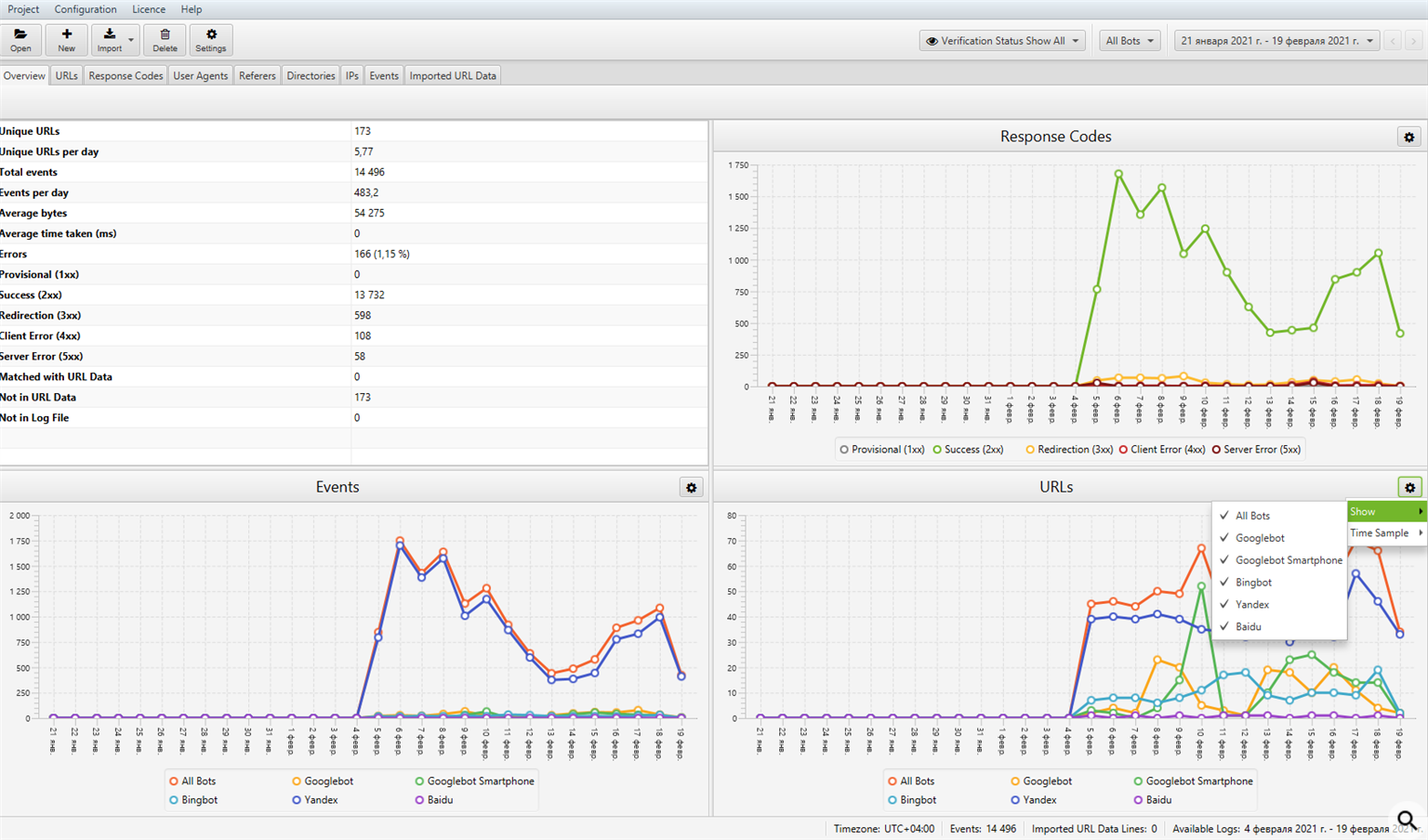Go to previous date range arrow
This screenshot has height=840, width=1428.
point(1392,41)
